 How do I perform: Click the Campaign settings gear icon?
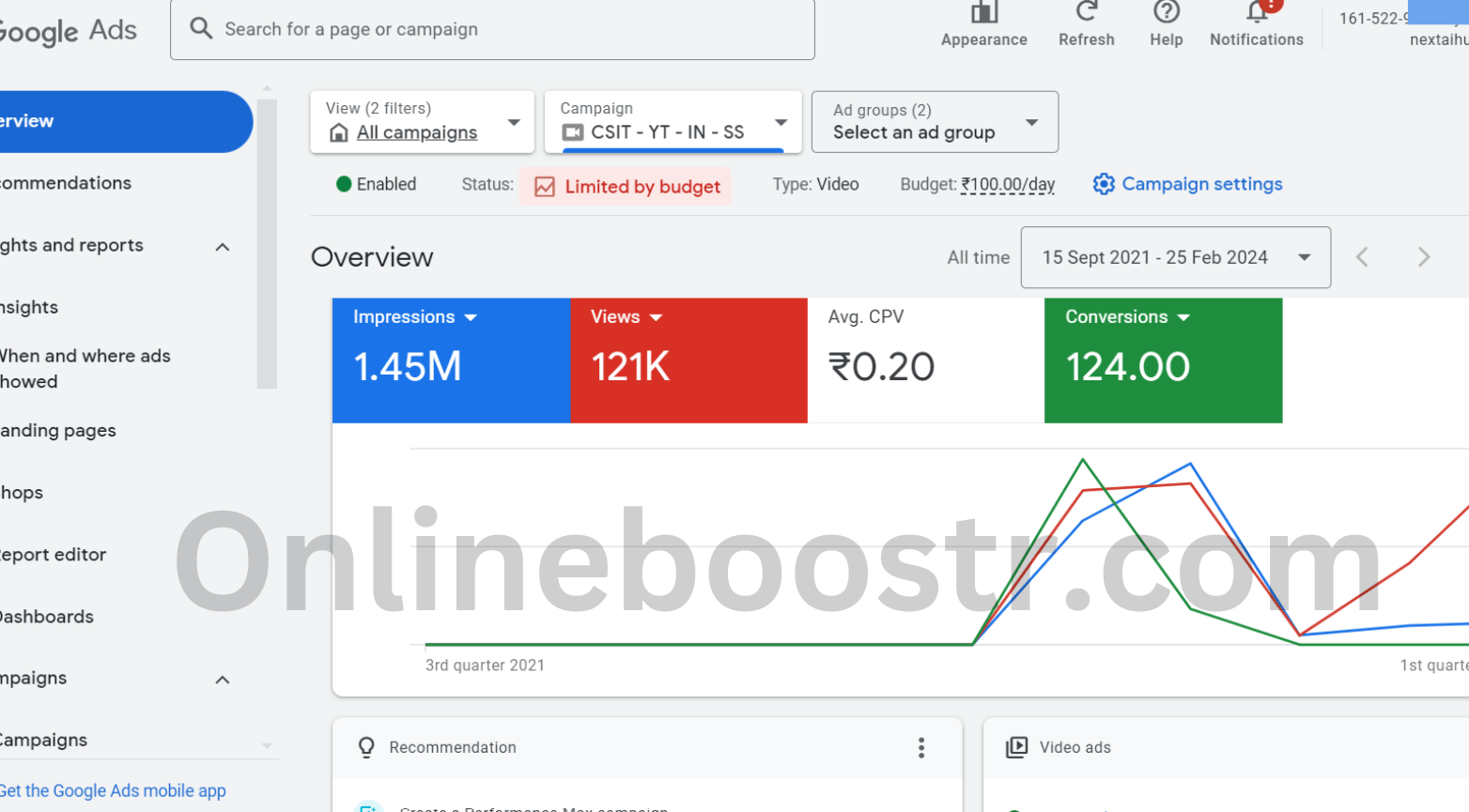(x=1104, y=185)
